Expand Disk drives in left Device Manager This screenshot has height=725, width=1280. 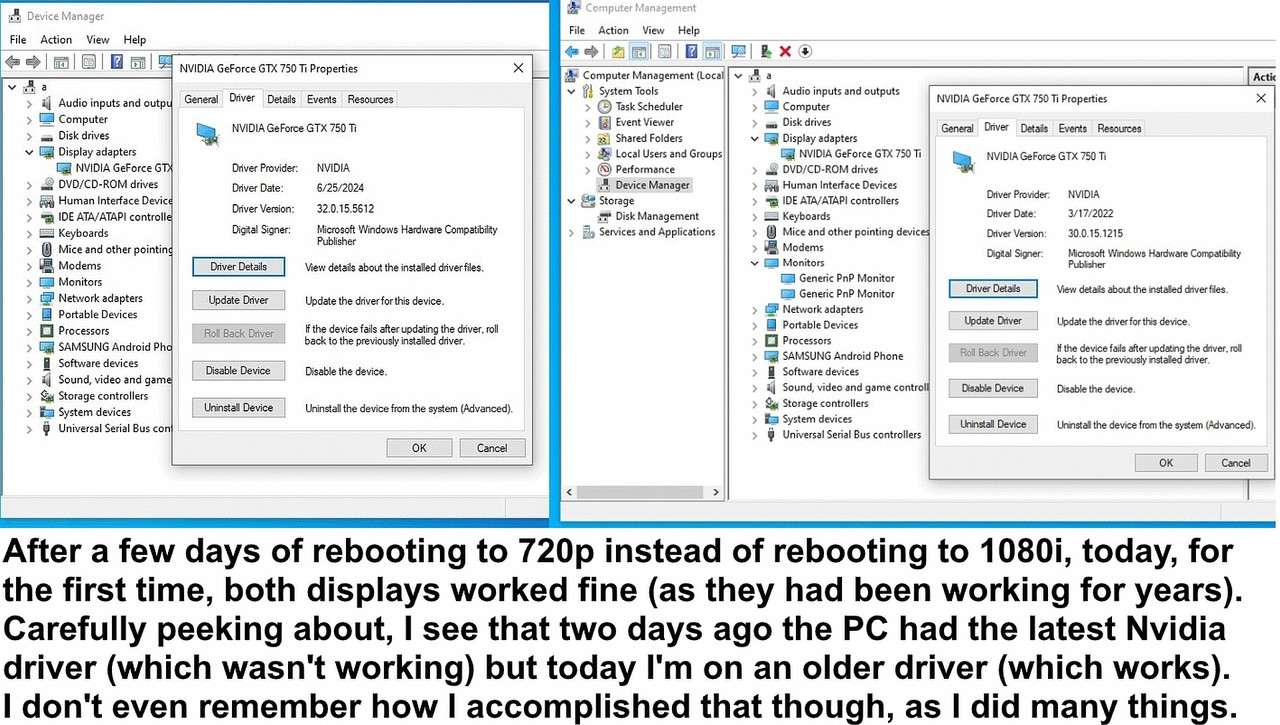pyautogui.click(x=29, y=136)
